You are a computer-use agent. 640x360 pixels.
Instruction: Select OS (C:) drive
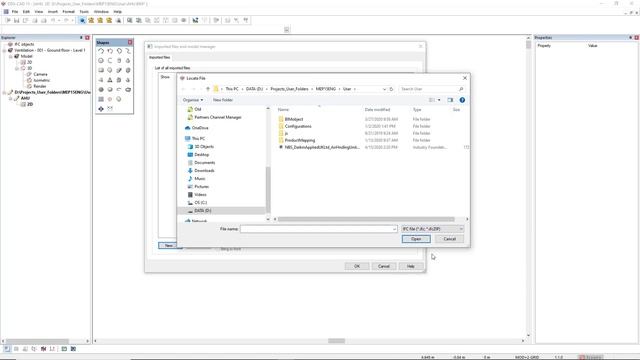point(200,202)
